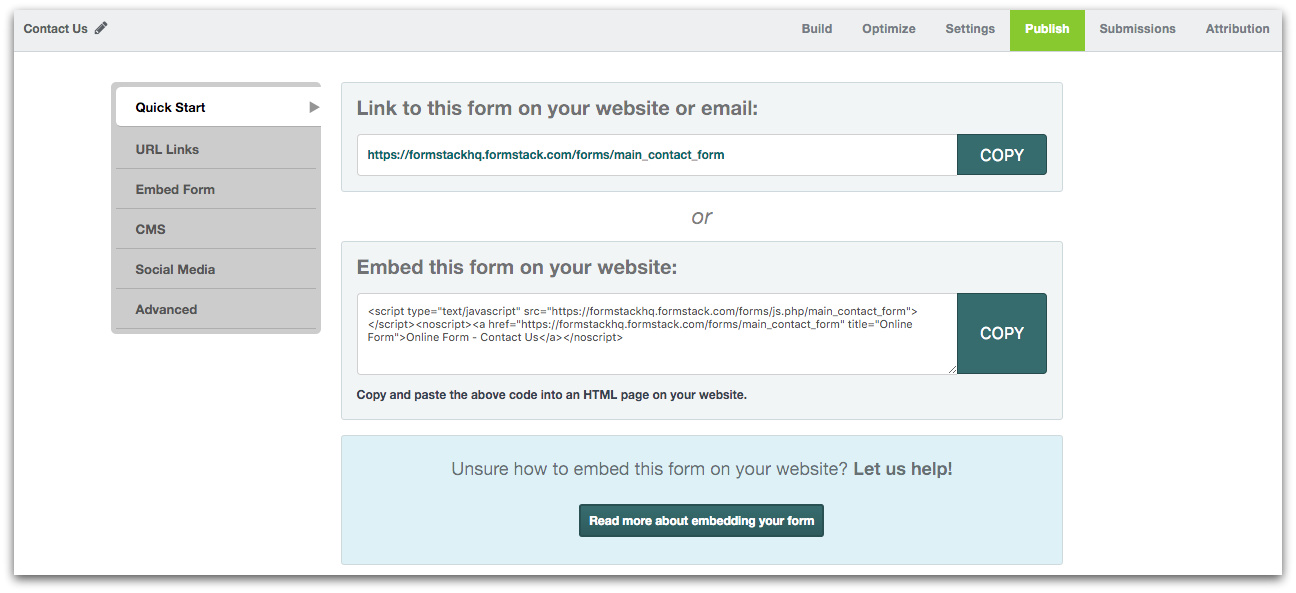Open the Advanced sidebar section
This screenshot has width=1296, height=593.
pos(166,309)
